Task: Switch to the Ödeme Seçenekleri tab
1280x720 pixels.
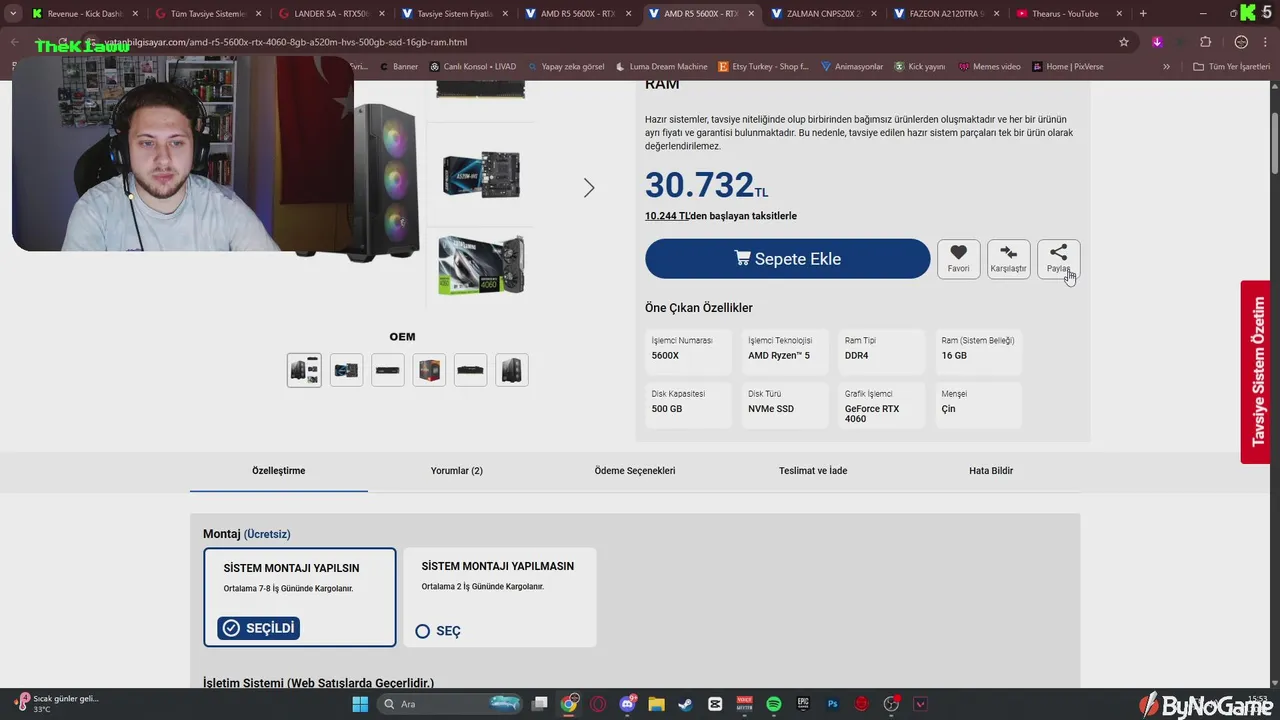Action: click(635, 470)
